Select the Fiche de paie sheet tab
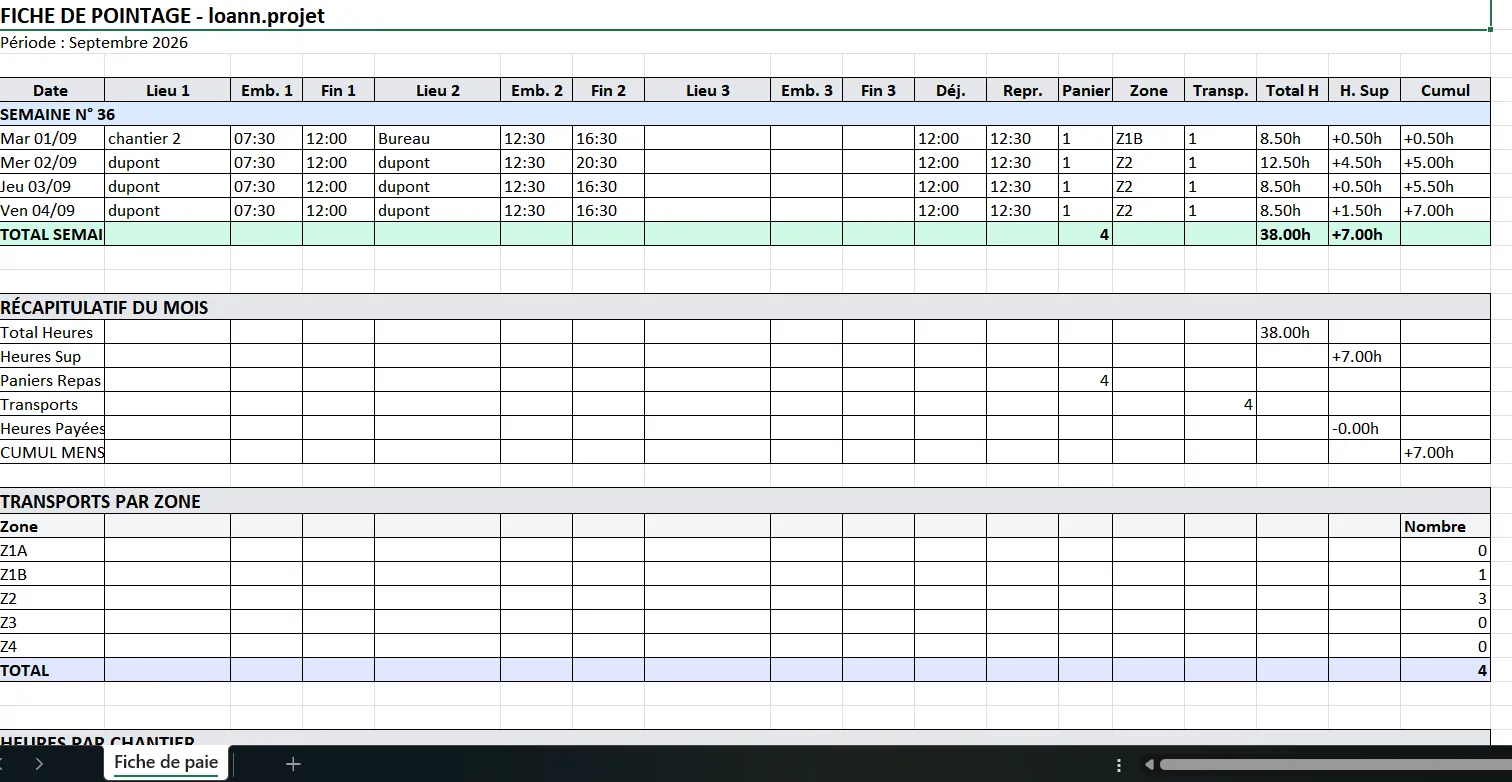The width and height of the screenshot is (1512, 782). click(166, 763)
